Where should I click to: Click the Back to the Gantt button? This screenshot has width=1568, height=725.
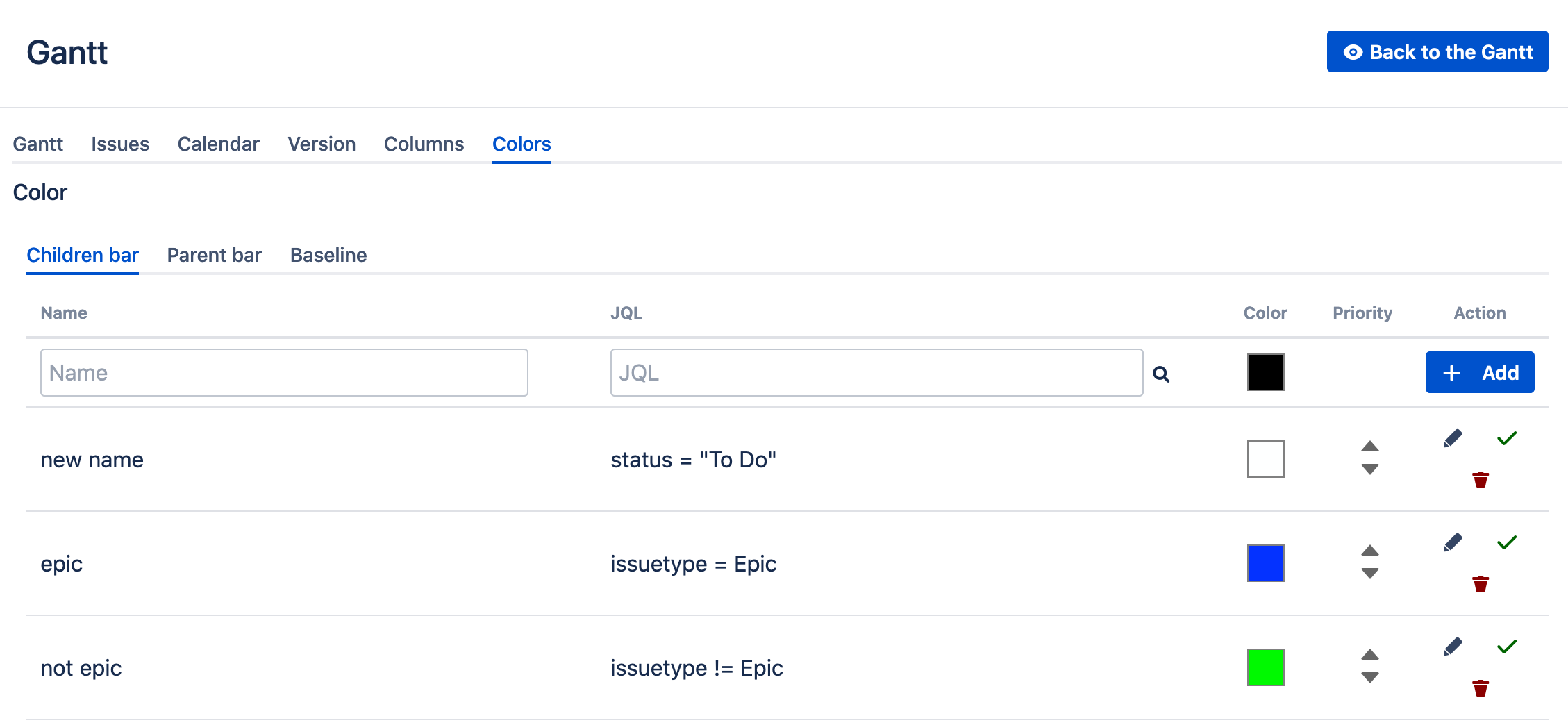[1437, 52]
